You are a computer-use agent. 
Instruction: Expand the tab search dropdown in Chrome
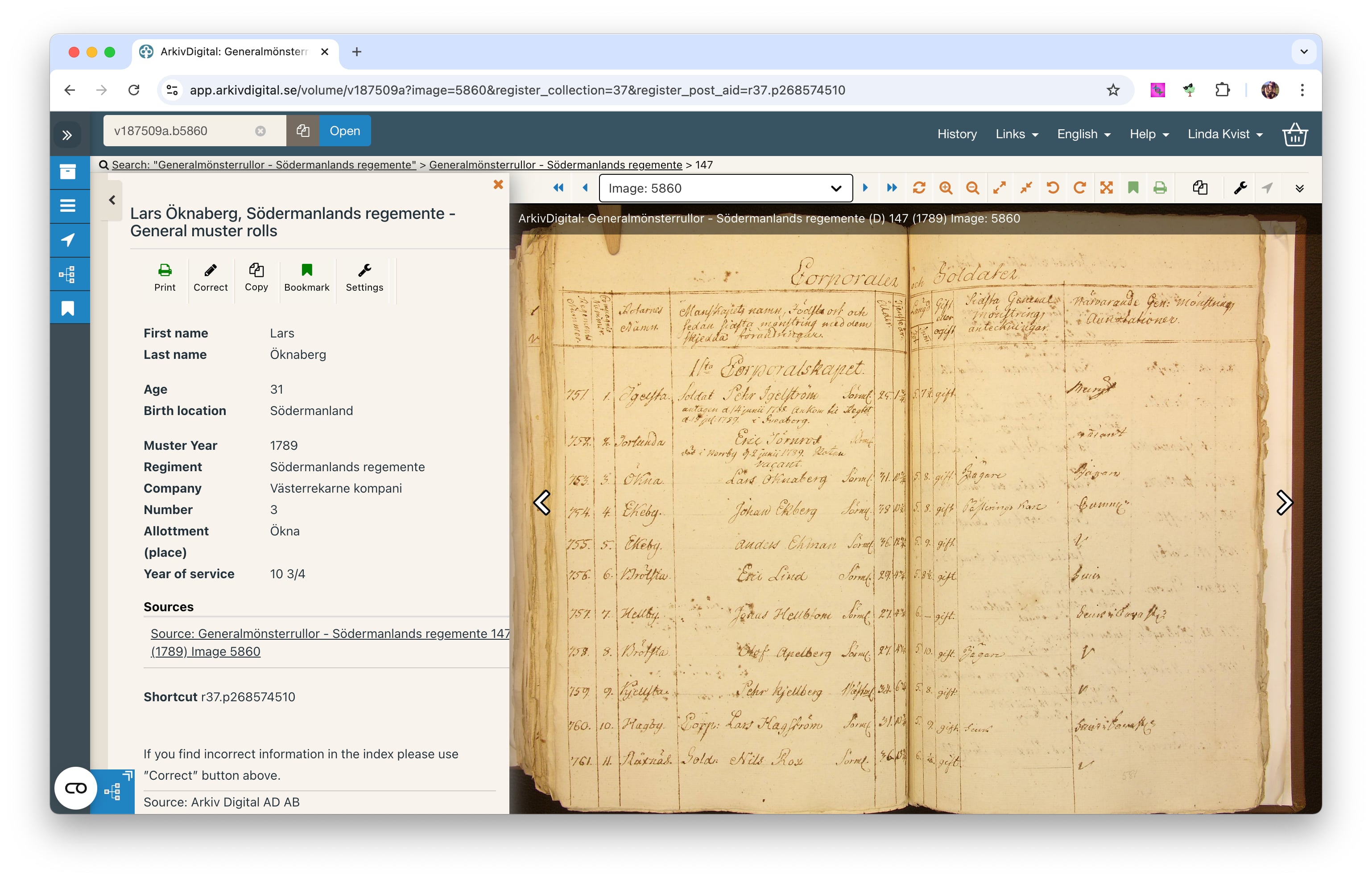pyautogui.click(x=1304, y=52)
